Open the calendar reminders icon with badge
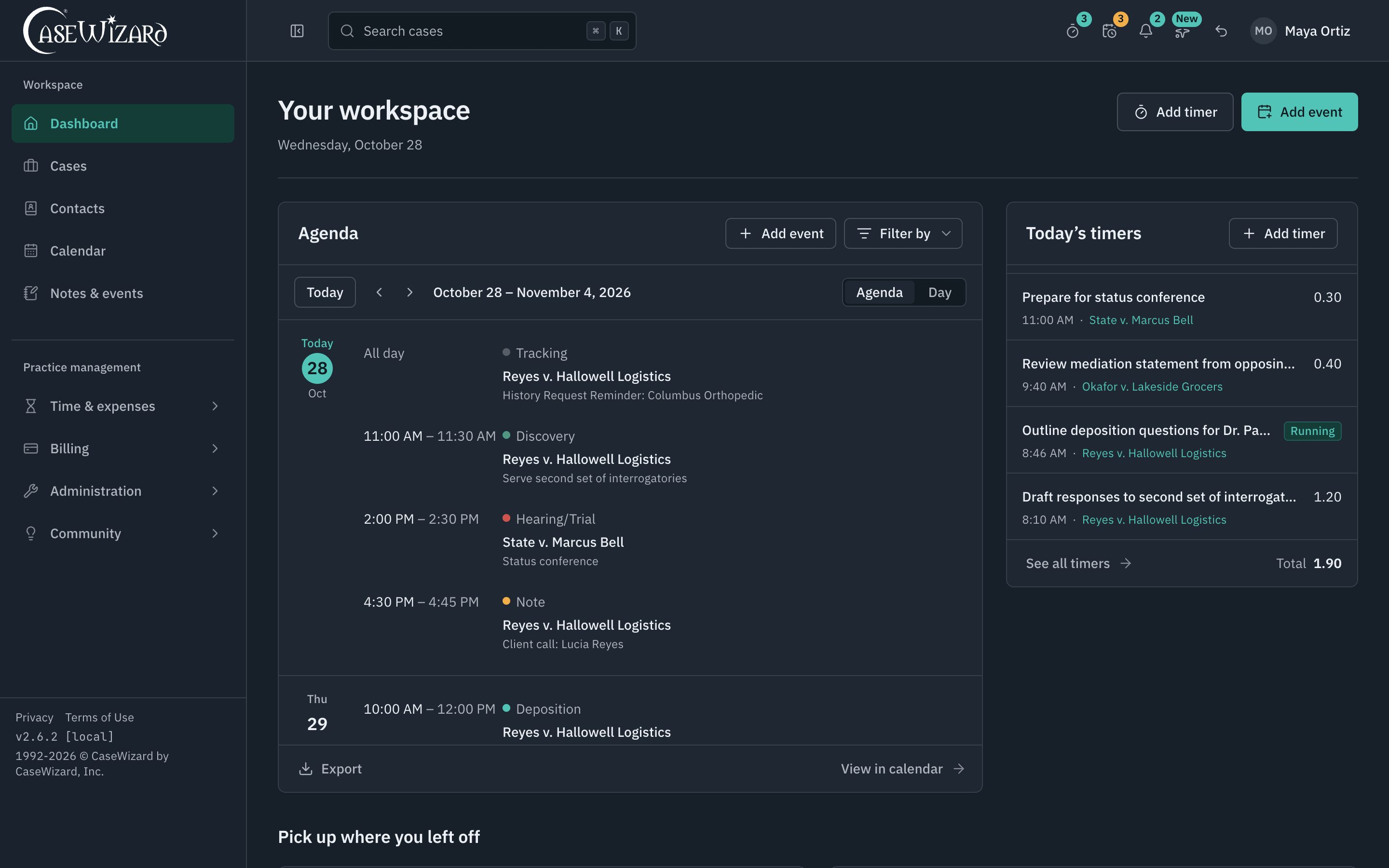The image size is (1389, 868). [x=1109, y=31]
